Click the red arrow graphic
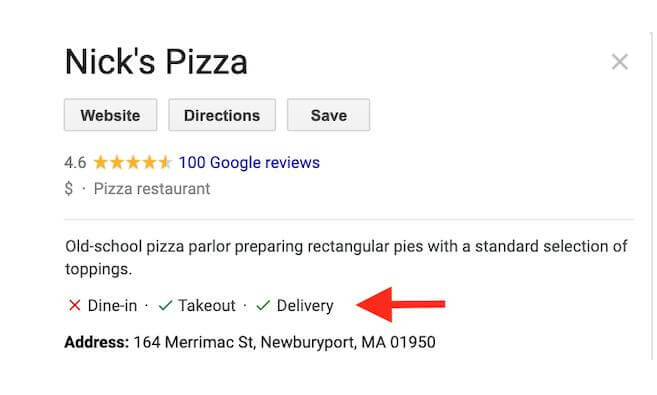The image size is (657, 395). 401,305
